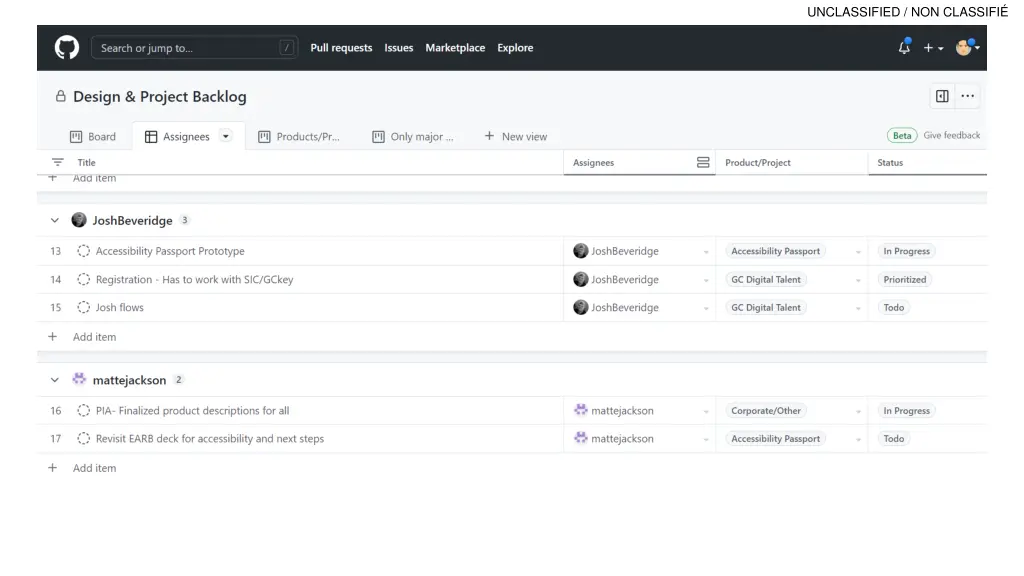Click Todo status on Josh flows row
1024x576 pixels.
click(893, 308)
